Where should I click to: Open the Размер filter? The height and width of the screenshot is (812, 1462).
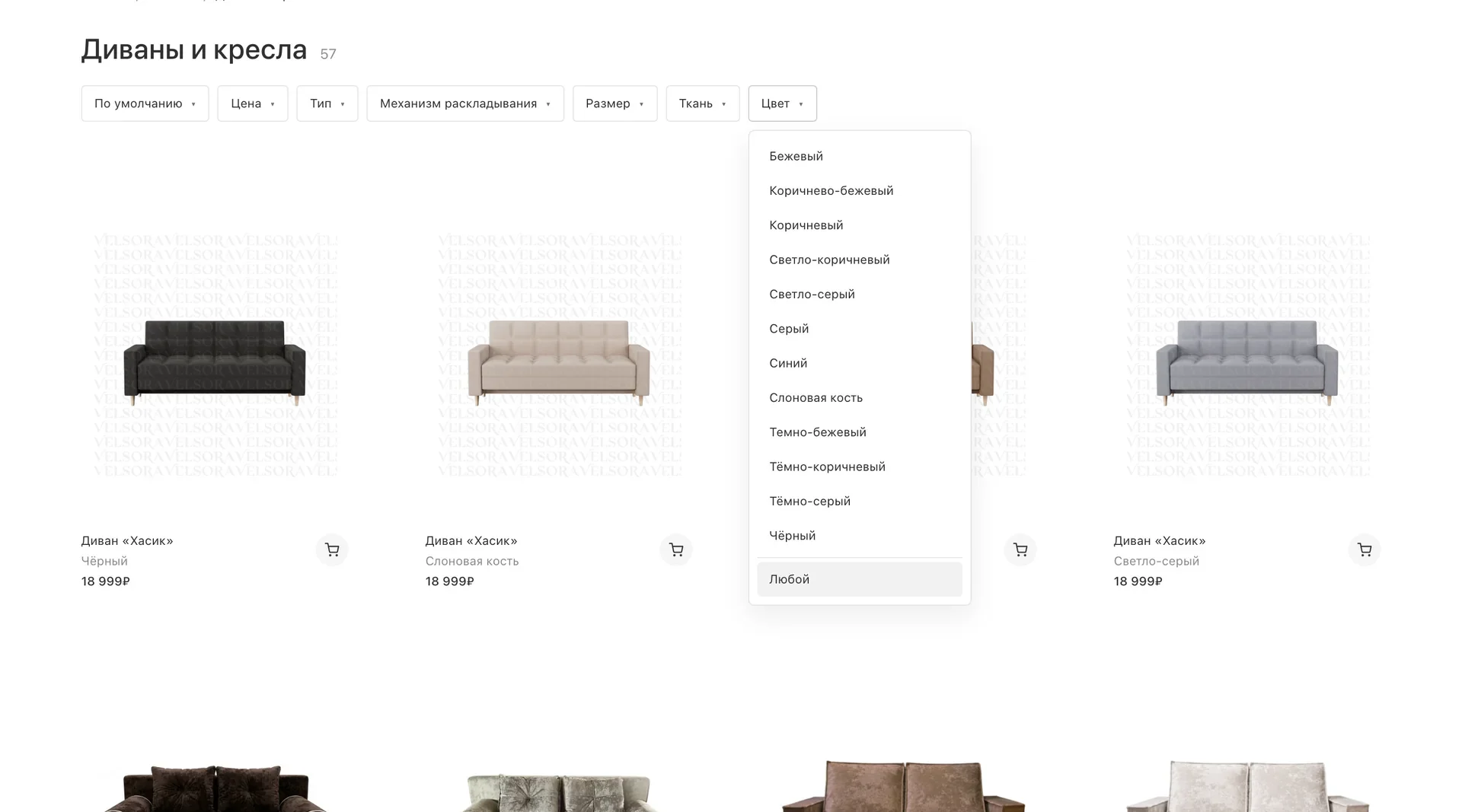click(x=615, y=103)
